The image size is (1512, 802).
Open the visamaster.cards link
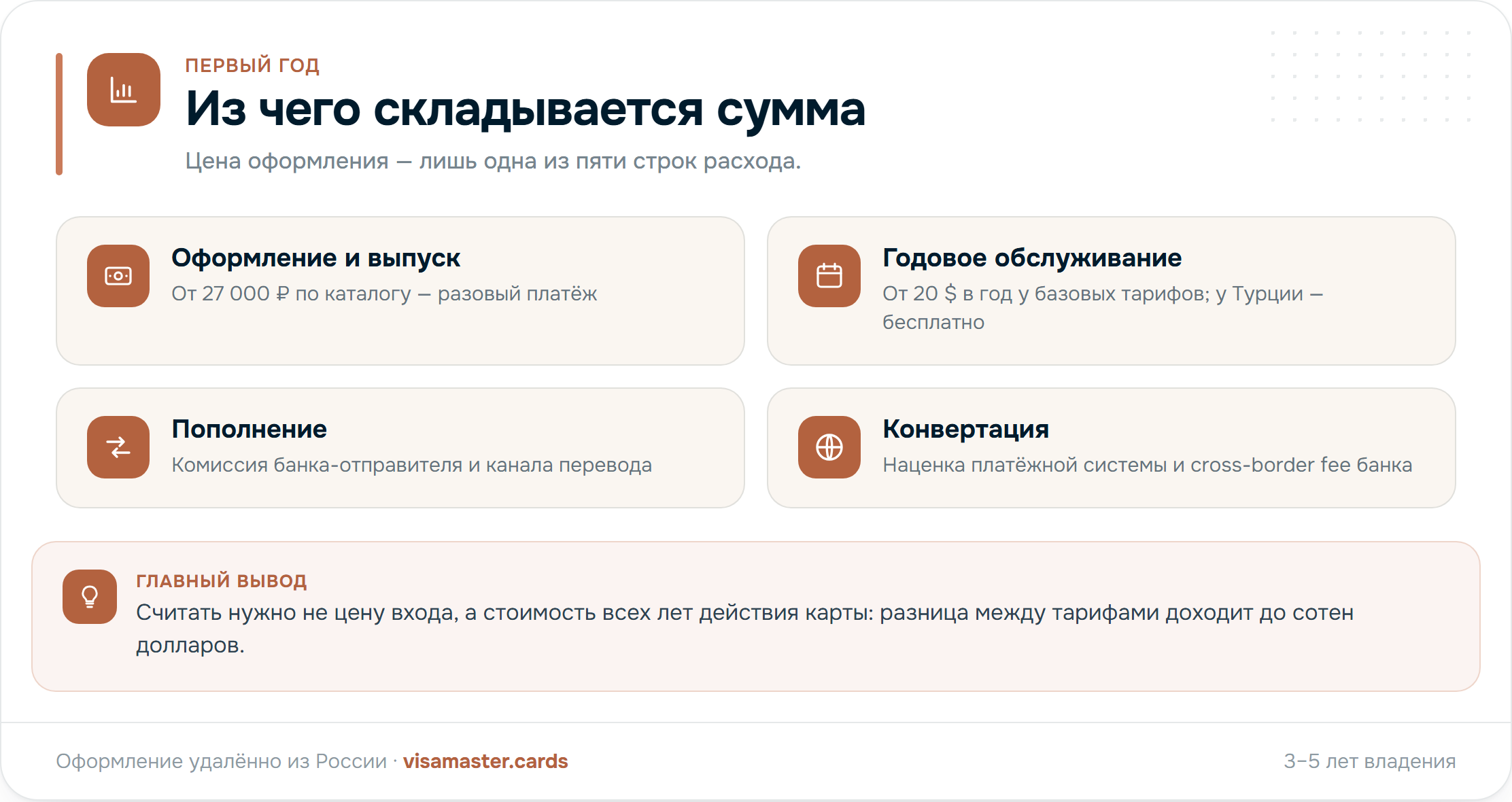pyautogui.click(x=485, y=761)
